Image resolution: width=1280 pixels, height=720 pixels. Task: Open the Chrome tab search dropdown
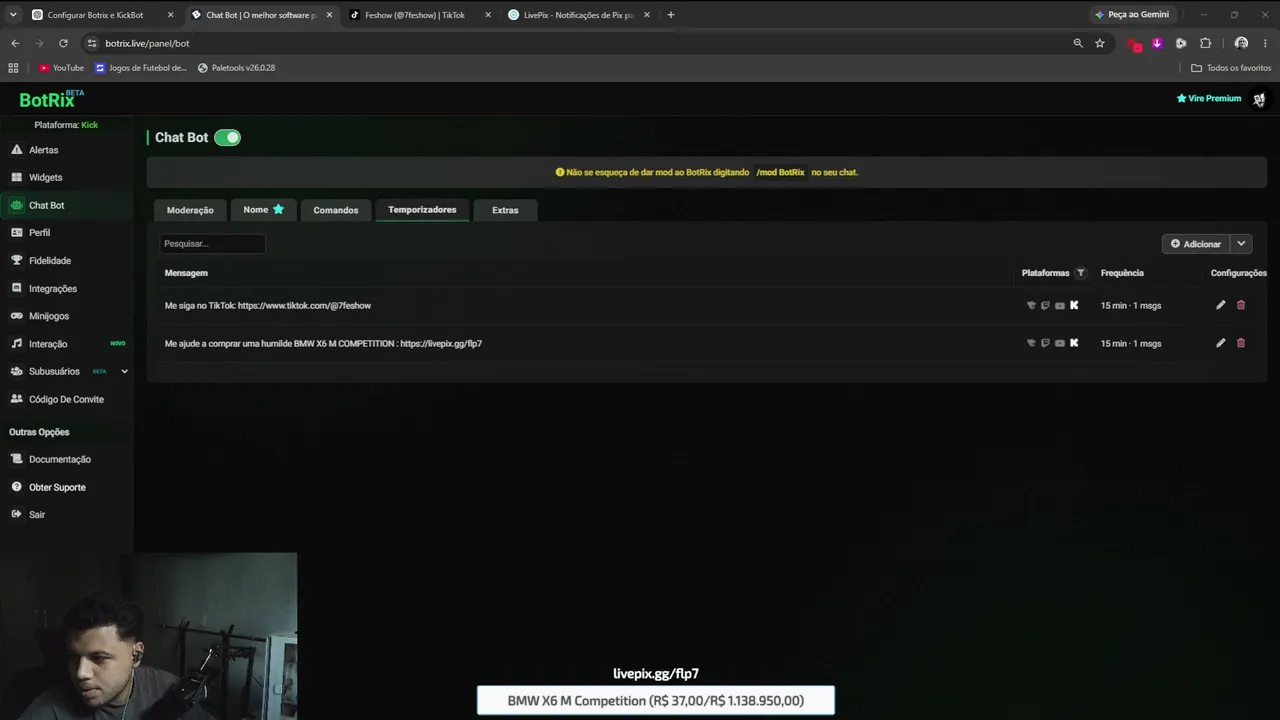click(13, 15)
